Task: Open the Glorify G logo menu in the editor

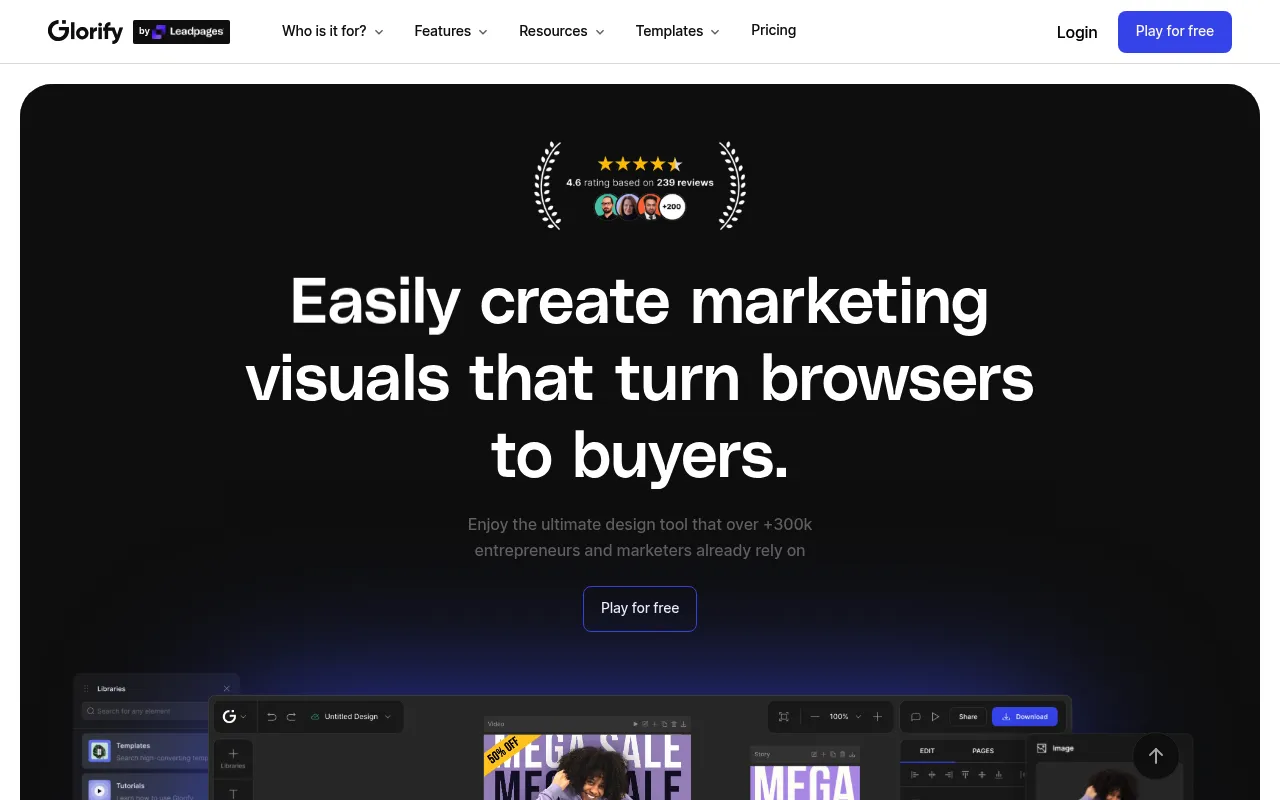Action: [234, 717]
